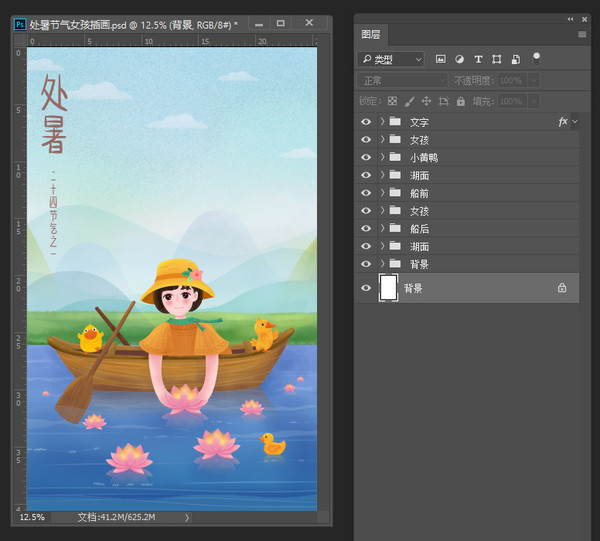Viewport: 600px width, 541px height.
Task: Toggle effects list arrow beside fx
Action: [574, 122]
